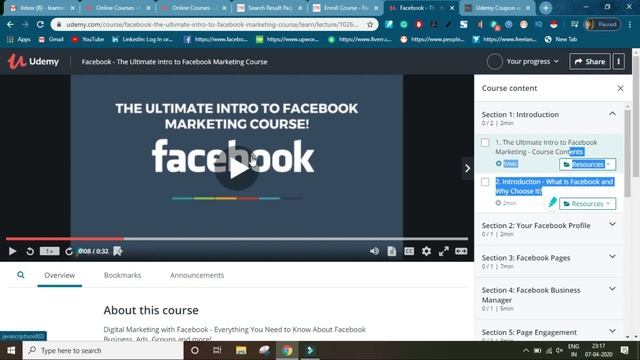
Task: Open Resources dropdown for lecture 1
Action: [587, 164]
